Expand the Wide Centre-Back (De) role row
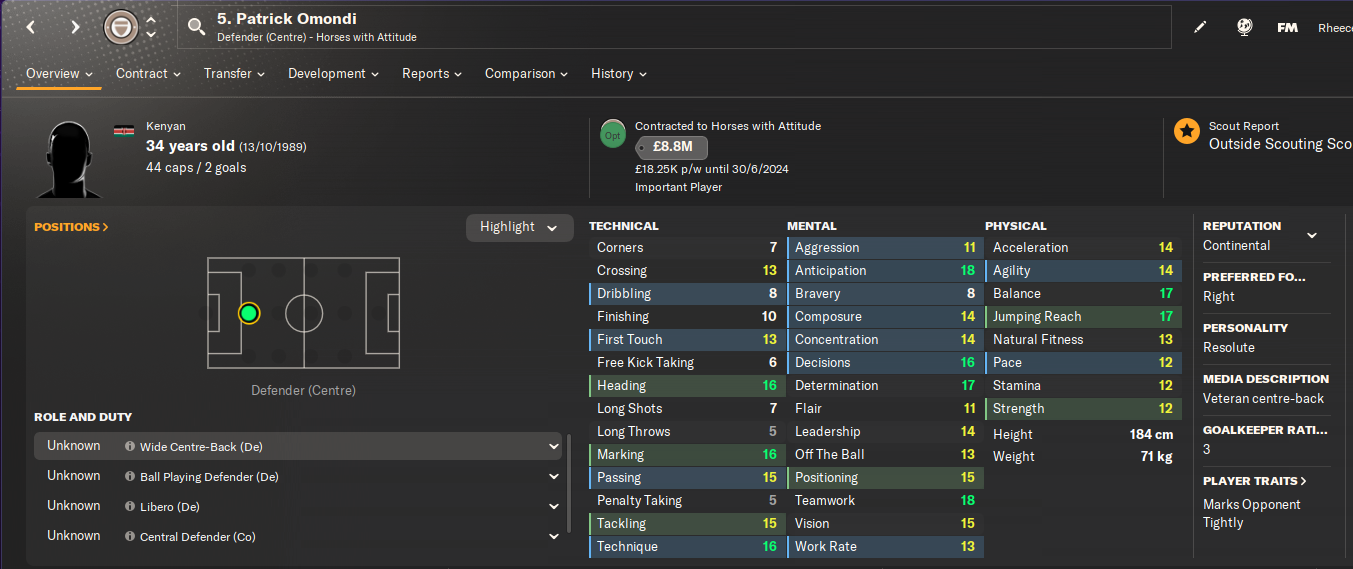Viewport: 1353px width, 569px height. pyautogui.click(x=554, y=447)
